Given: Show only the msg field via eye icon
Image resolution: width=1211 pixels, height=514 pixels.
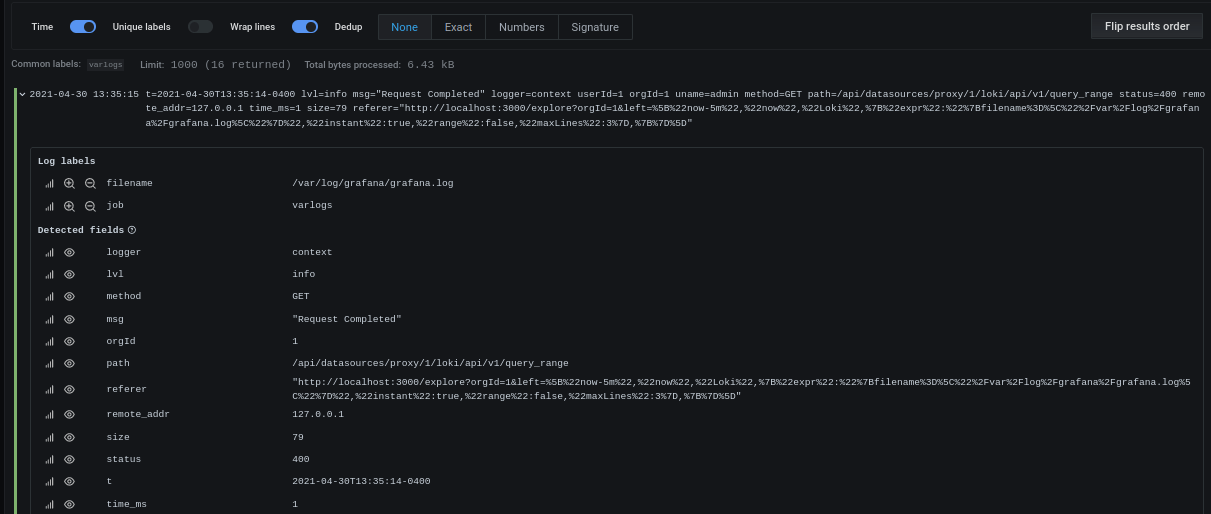Looking at the screenshot, I should point(70,320).
